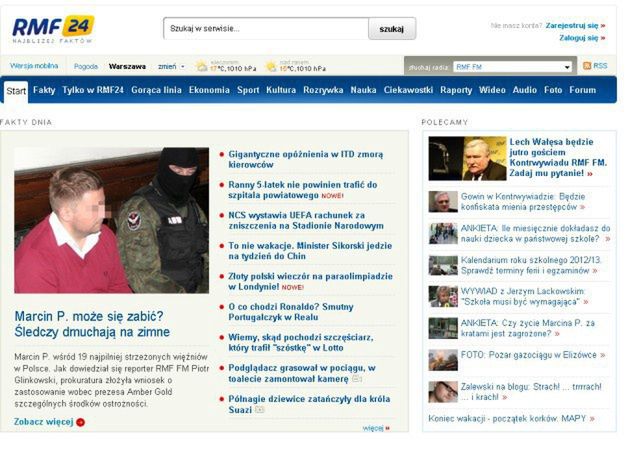Click the RMF24 logo
The image size is (630, 450).
53,30
